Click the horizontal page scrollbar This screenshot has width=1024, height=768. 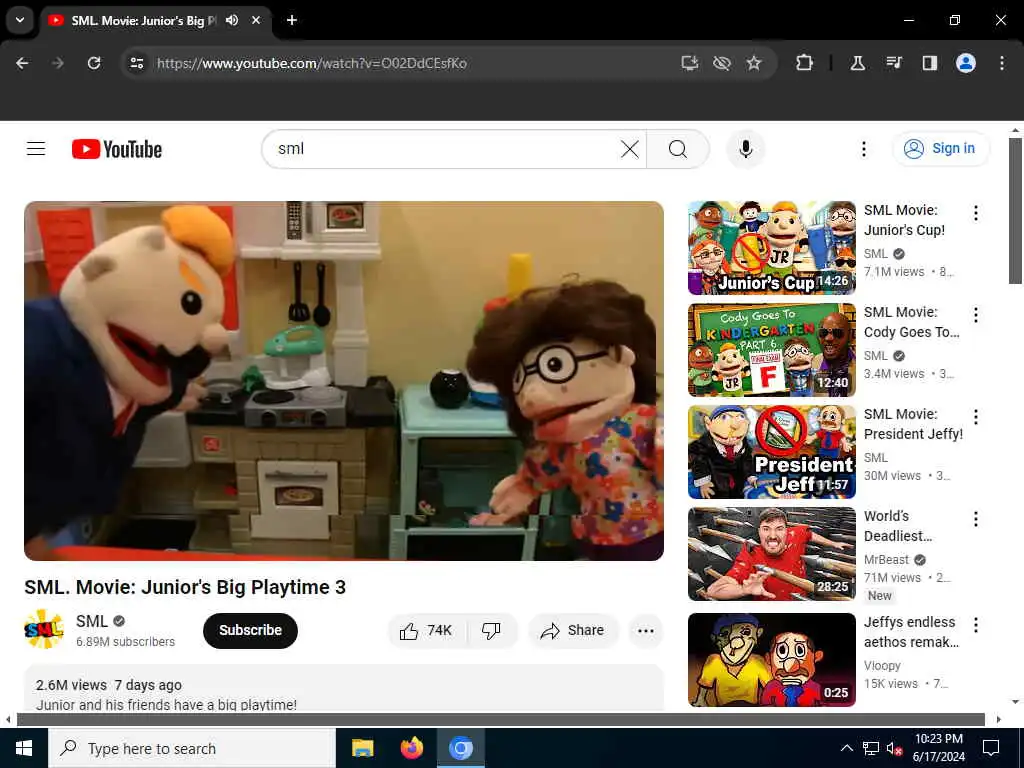click(501, 720)
